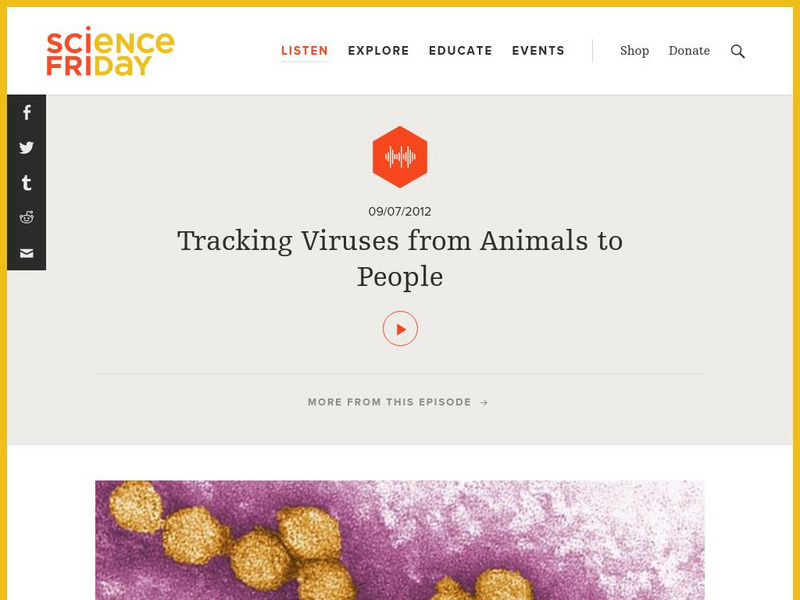Open the LISTEN menu item
The image size is (800, 600).
[x=304, y=50]
